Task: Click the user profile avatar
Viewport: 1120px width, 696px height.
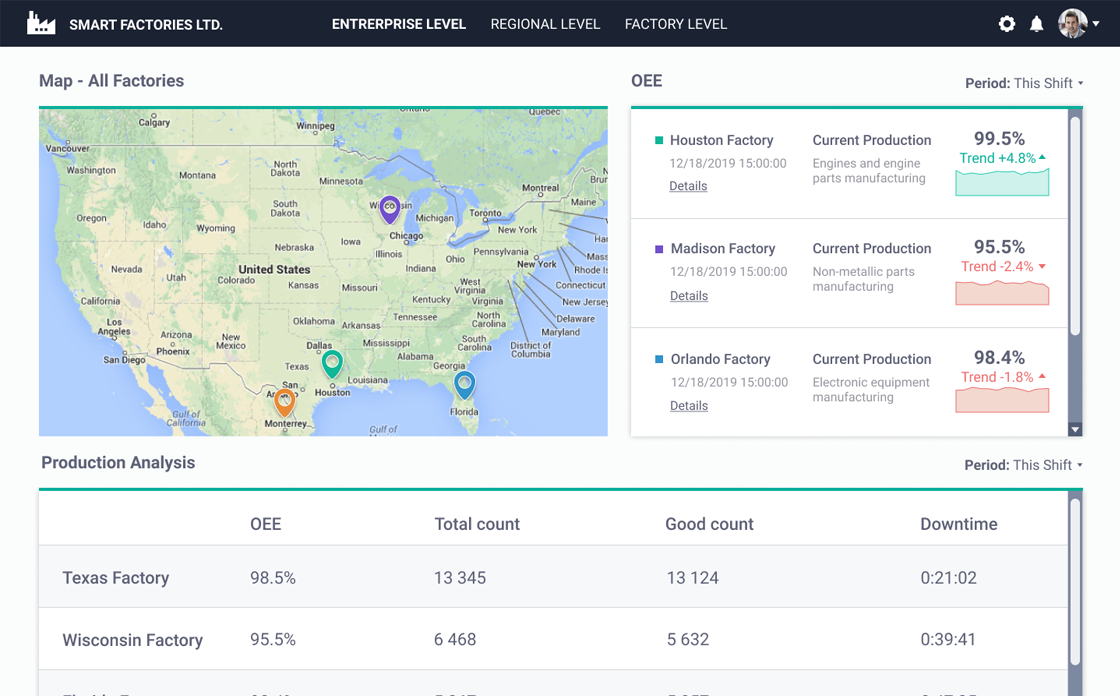Action: [1072, 24]
